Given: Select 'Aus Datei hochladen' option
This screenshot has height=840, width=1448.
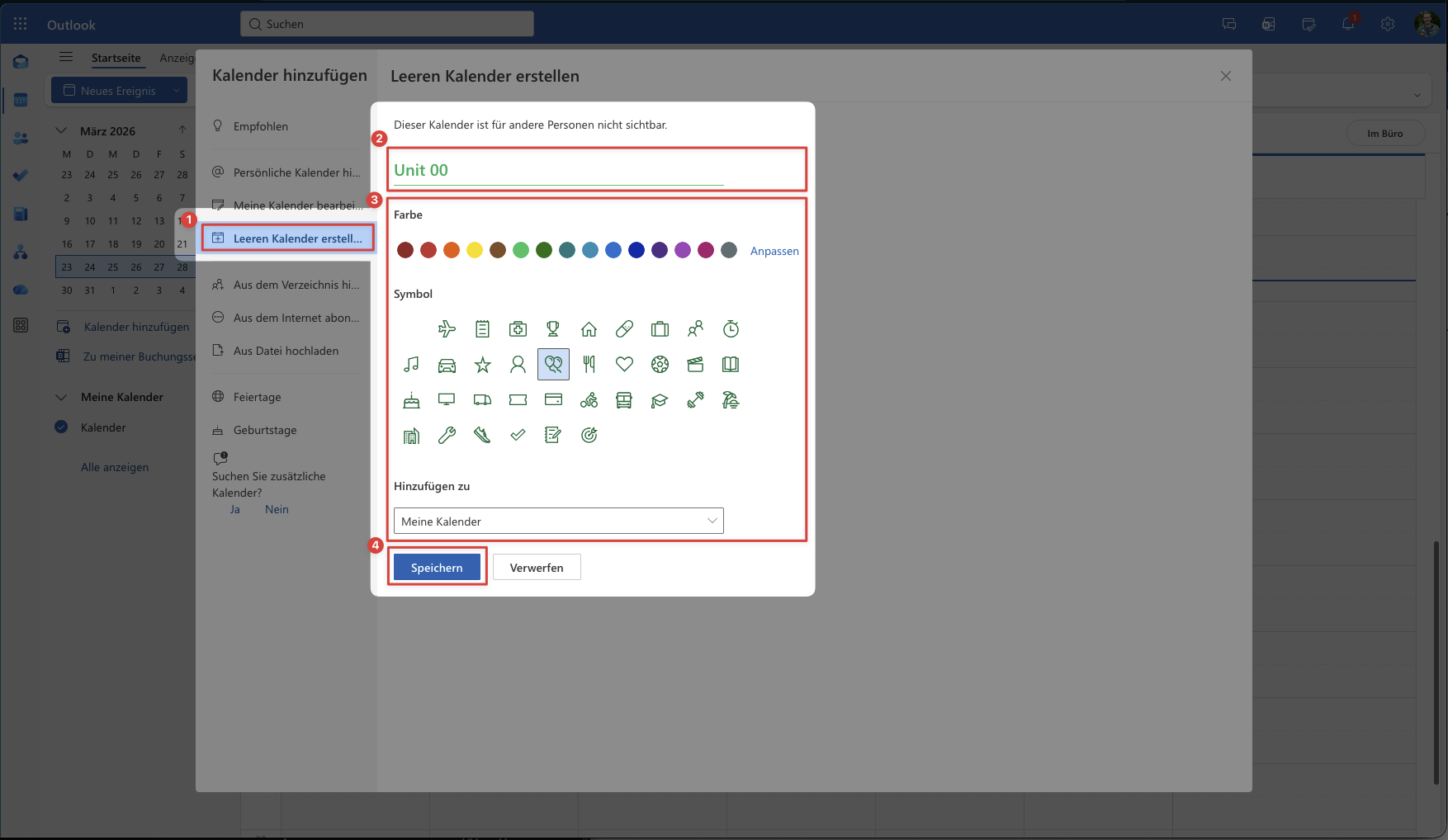Looking at the screenshot, I should point(286,351).
